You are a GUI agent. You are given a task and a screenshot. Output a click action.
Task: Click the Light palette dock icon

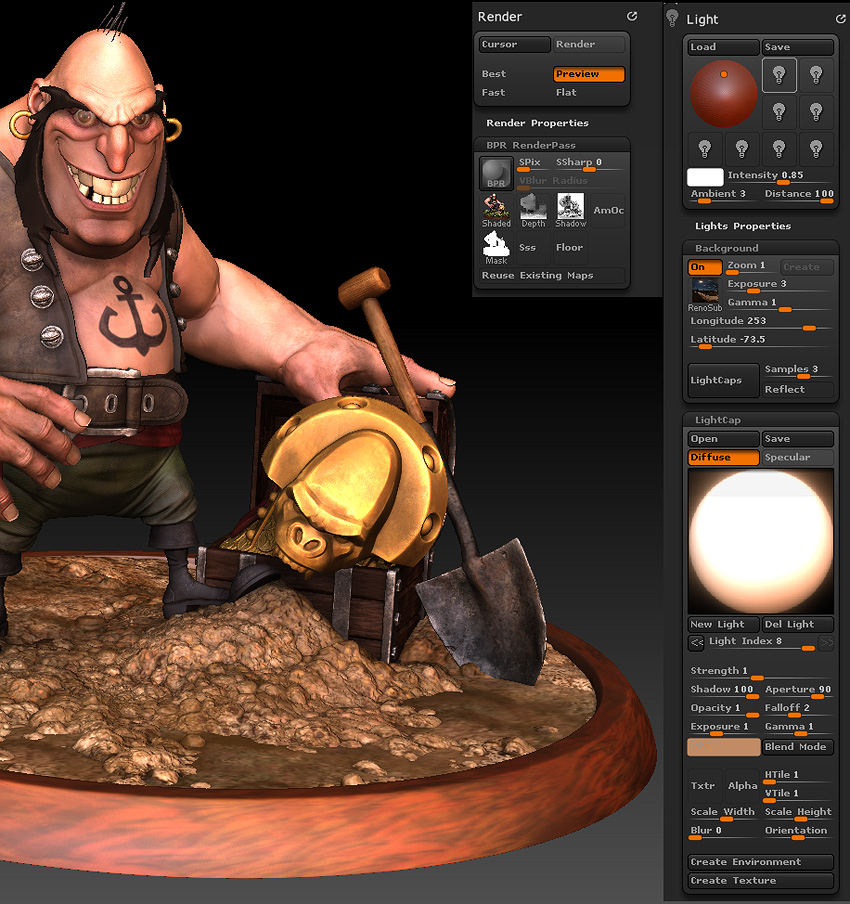coord(840,19)
